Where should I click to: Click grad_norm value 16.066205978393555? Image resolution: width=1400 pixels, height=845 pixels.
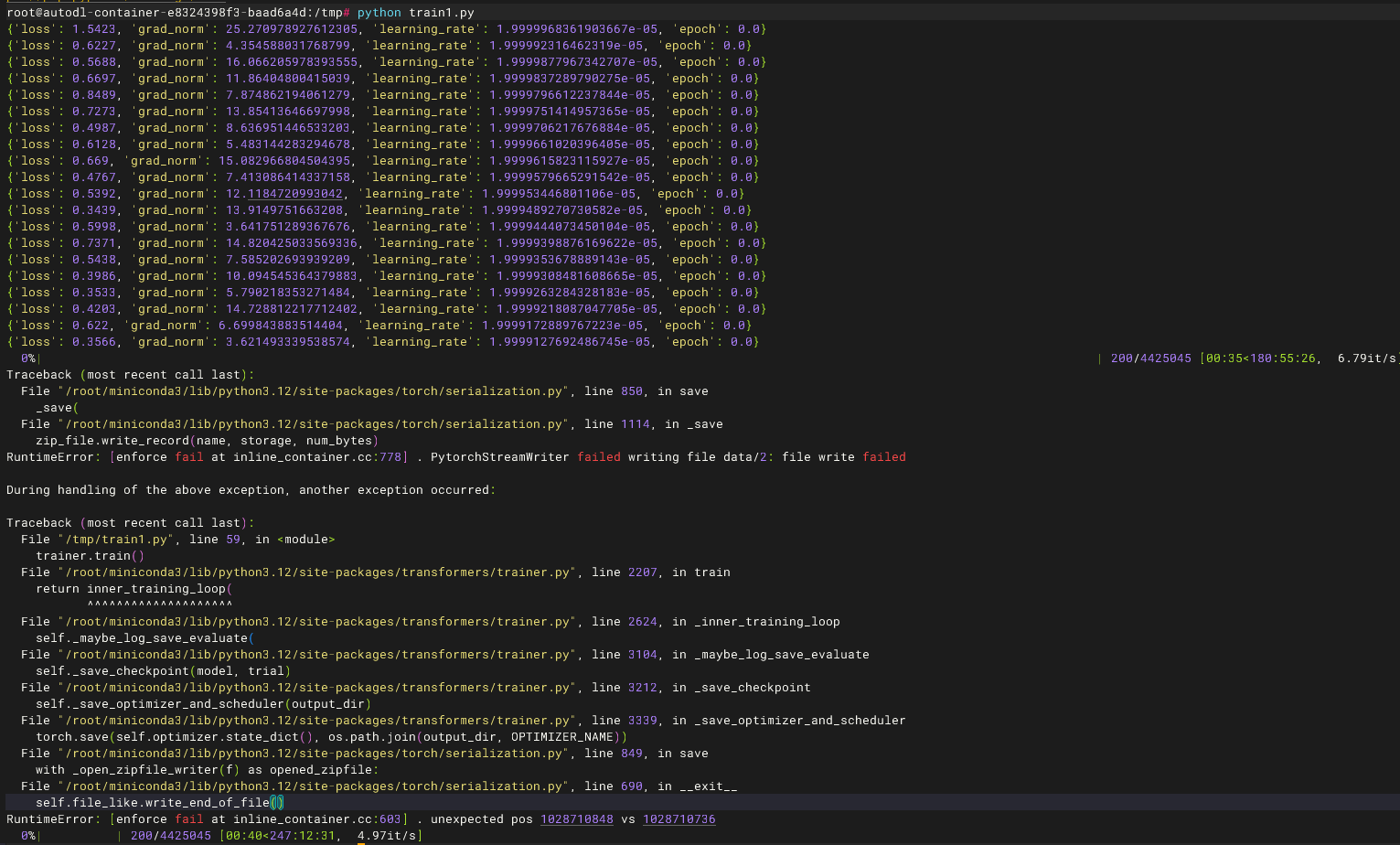coord(292,62)
